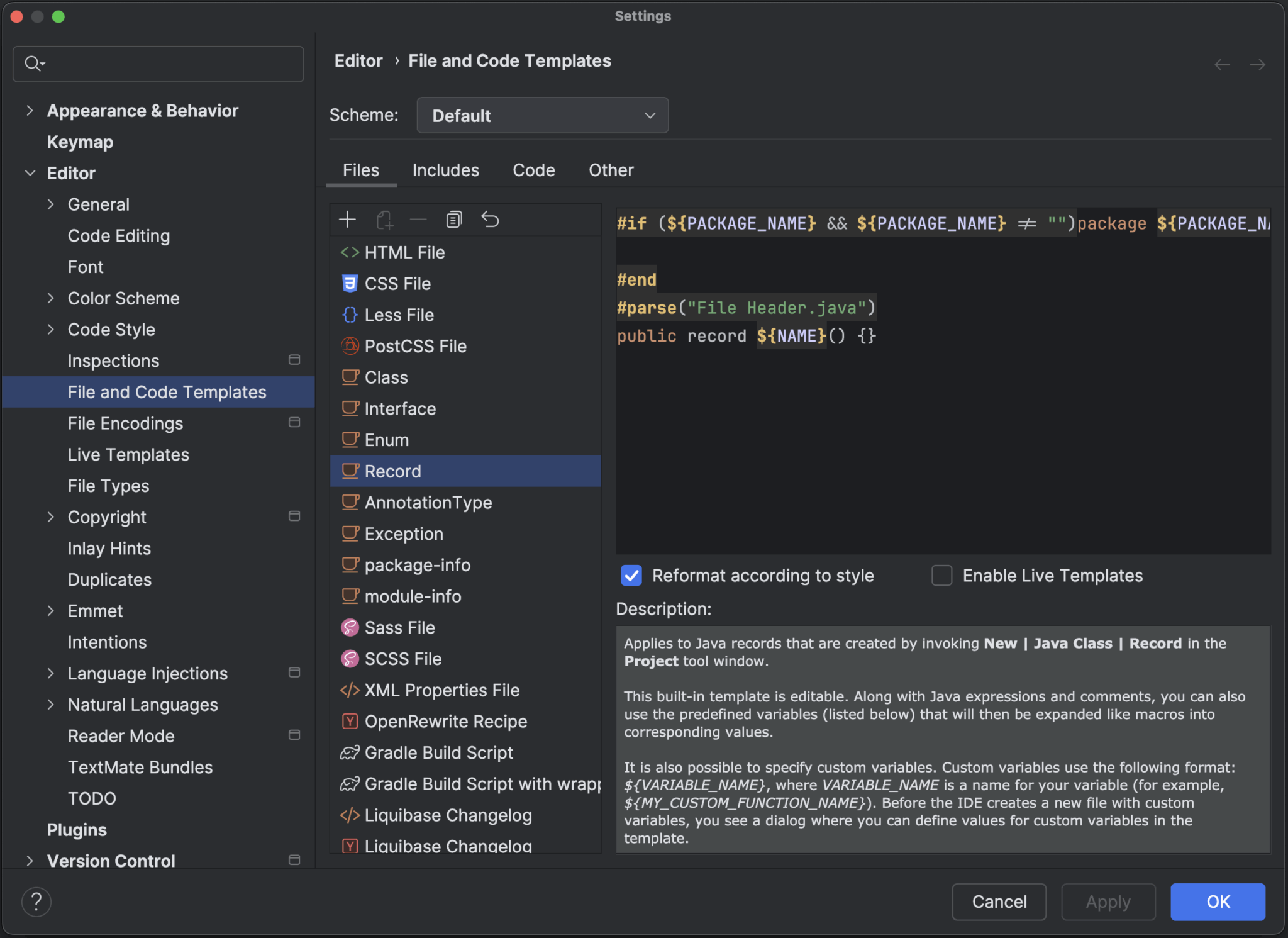This screenshot has height=938, width=1288.
Task: Create a new file template with plus icon
Action: pyautogui.click(x=347, y=220)
